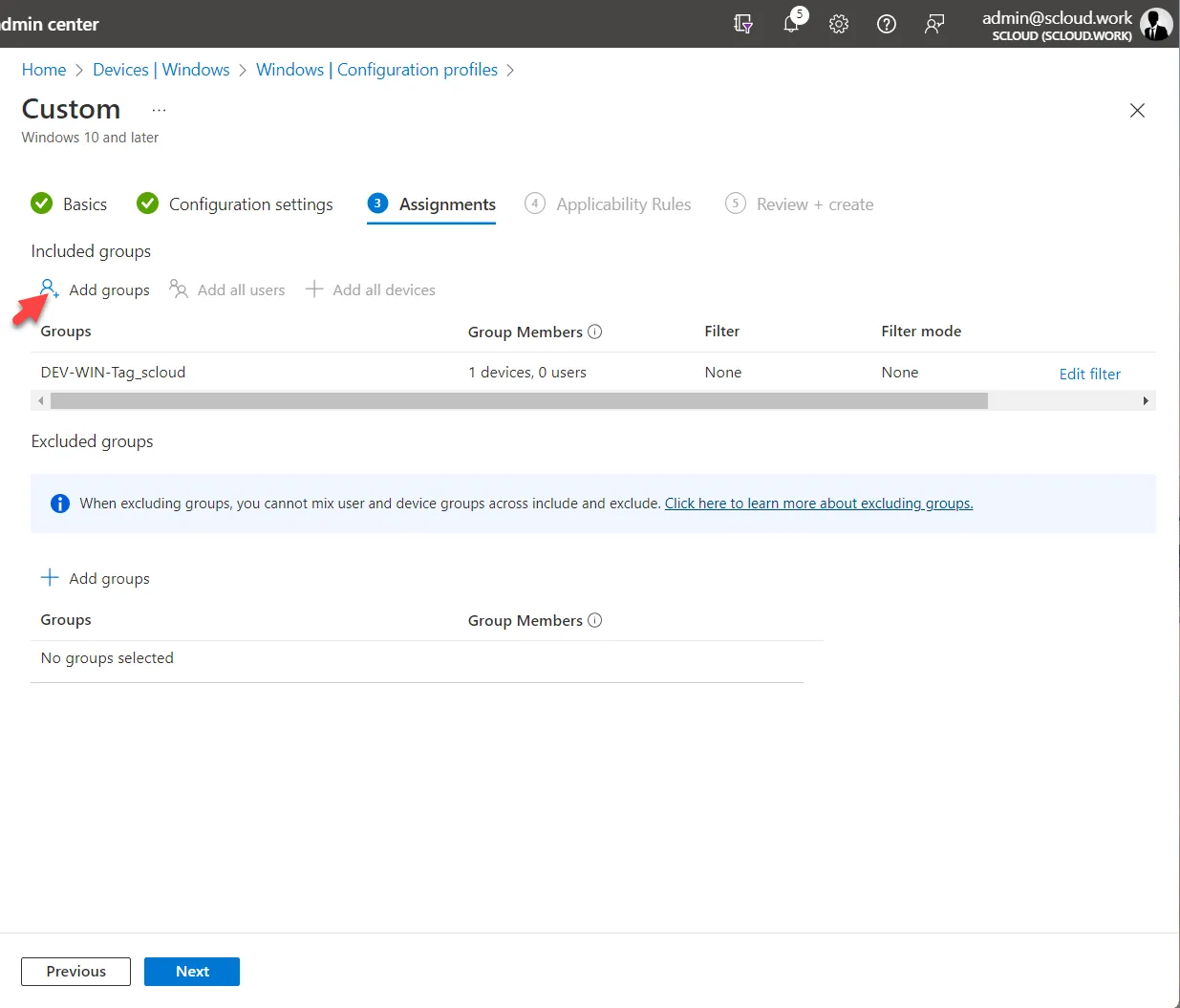Screen dimensions: 1180x1008
Task: Show Group Members info icon in Excluded groups
Action: click(x=595, y=620)
